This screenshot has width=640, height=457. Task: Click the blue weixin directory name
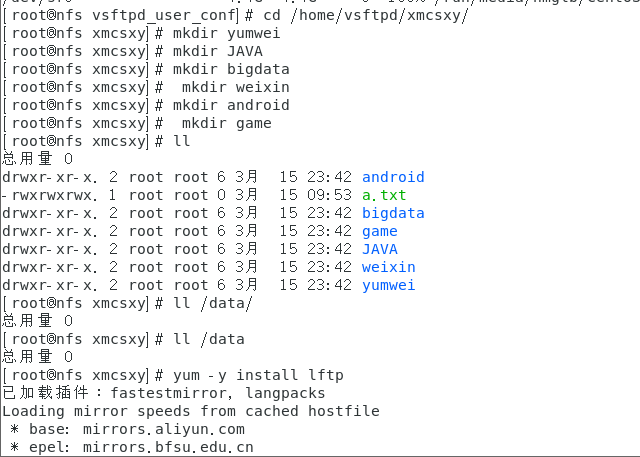pyautogui.click(x=389, y=267)
